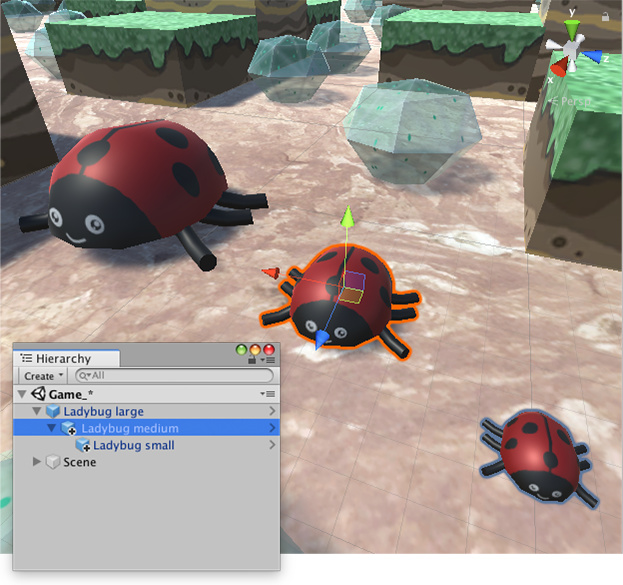Select Ladybug small in the Hierarchy
Viewport: 623px width, 585px height.
134,445
